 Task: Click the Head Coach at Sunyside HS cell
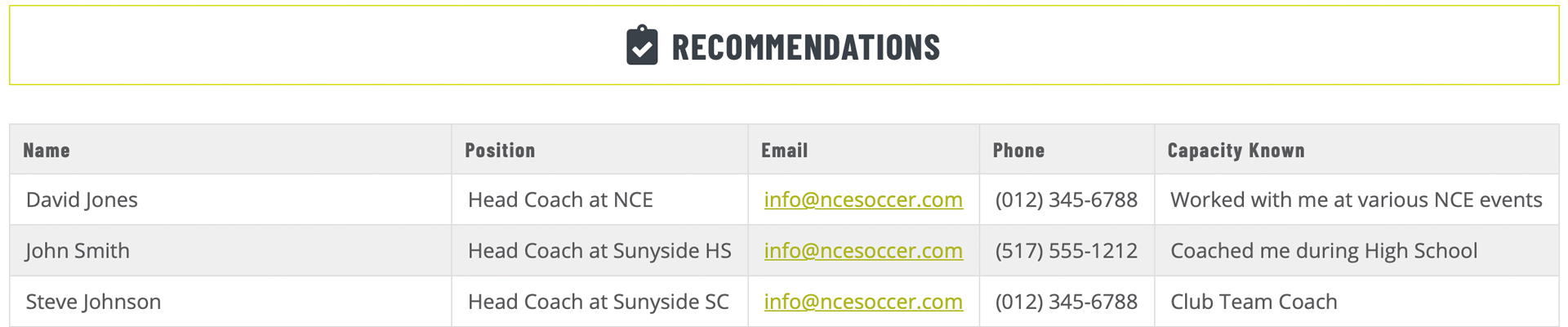point(599,250)
